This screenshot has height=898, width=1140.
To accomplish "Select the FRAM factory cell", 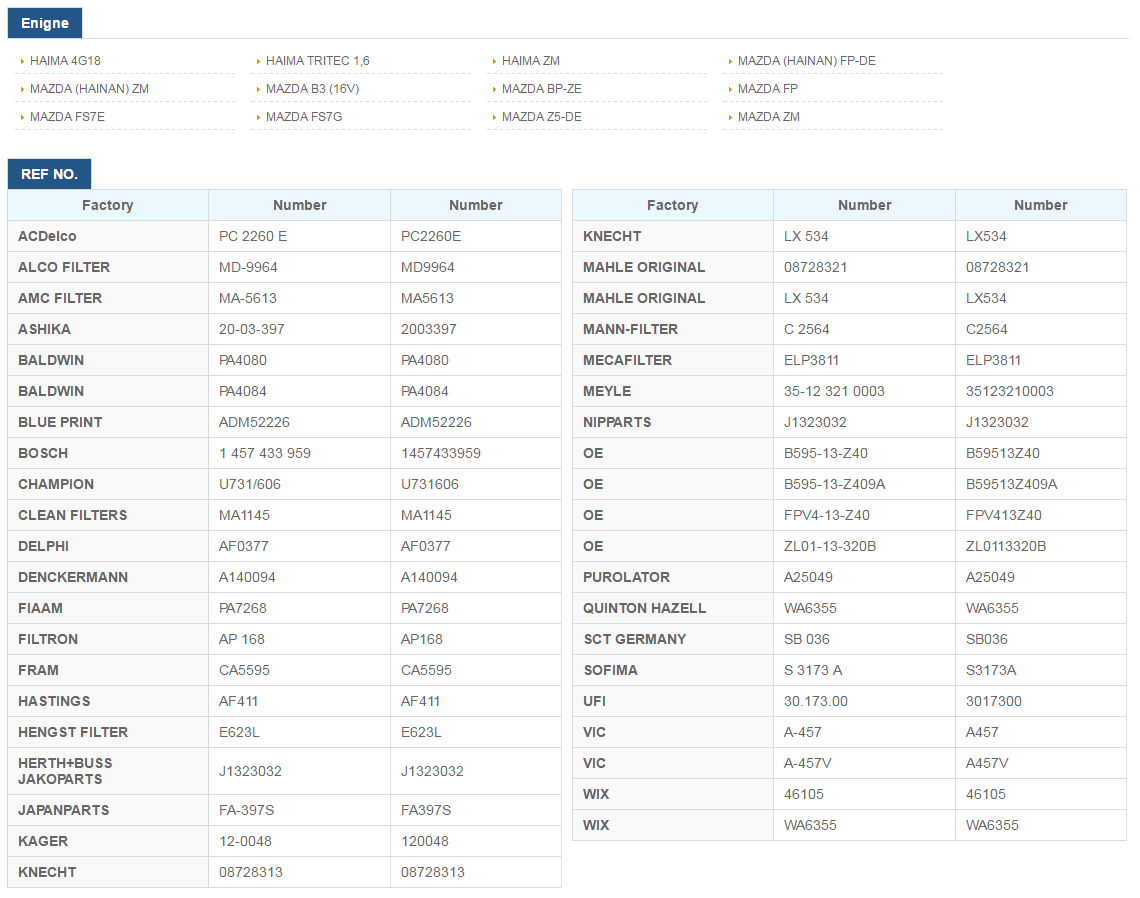I will (108, 670).
